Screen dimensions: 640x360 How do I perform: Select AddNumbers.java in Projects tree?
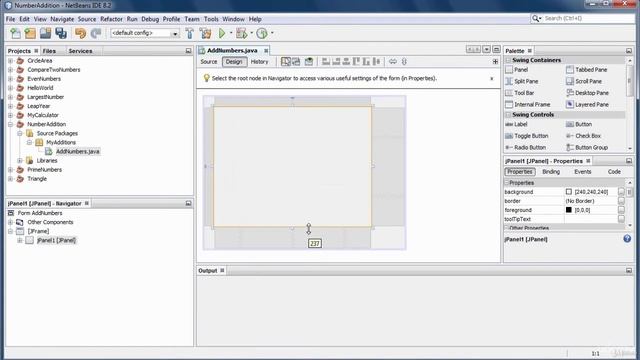pyautogui.click(x=78, y=151)
